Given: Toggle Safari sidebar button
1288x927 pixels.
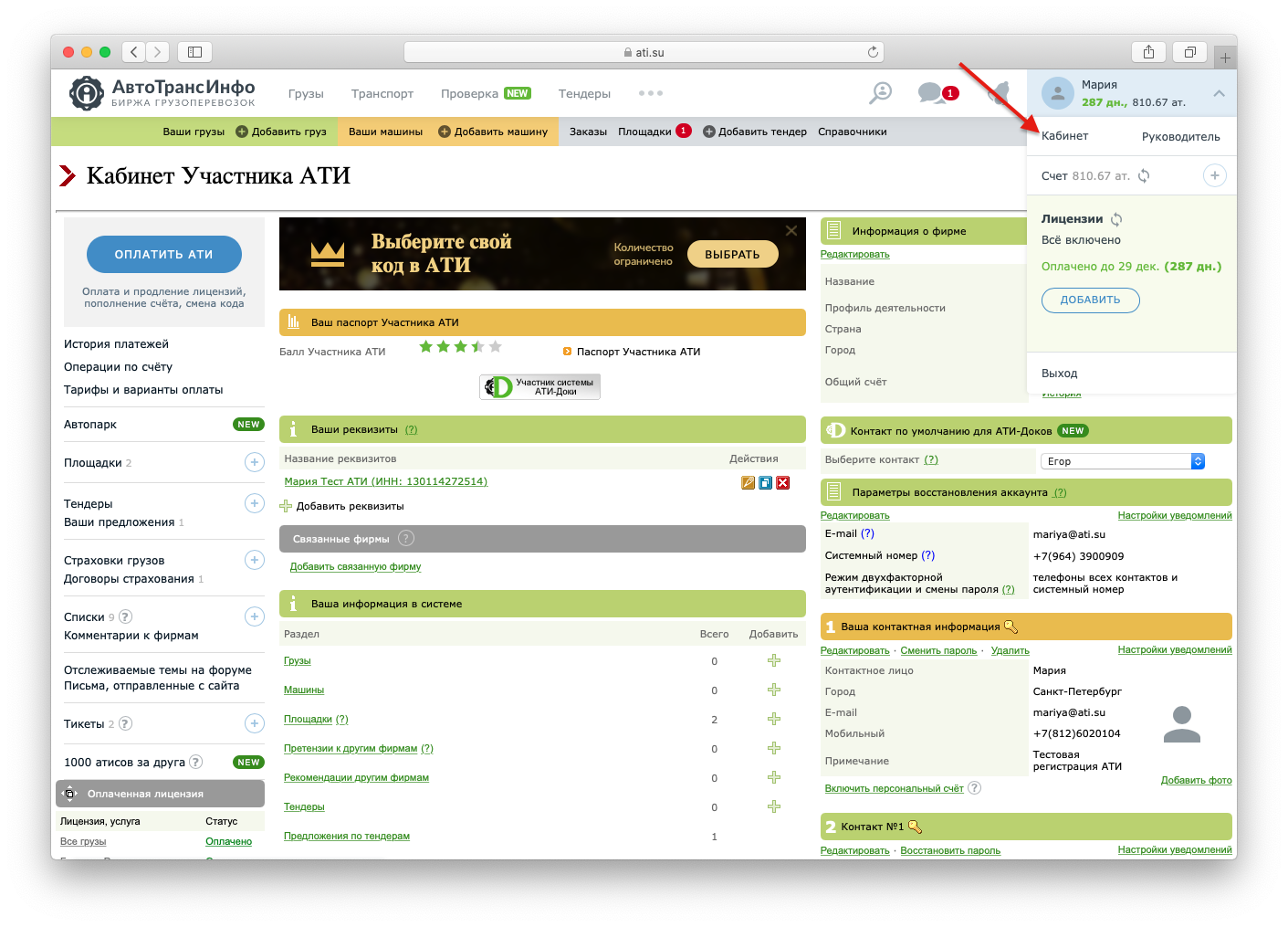Looking at the screenshot, I should click(x=194, y=52).
